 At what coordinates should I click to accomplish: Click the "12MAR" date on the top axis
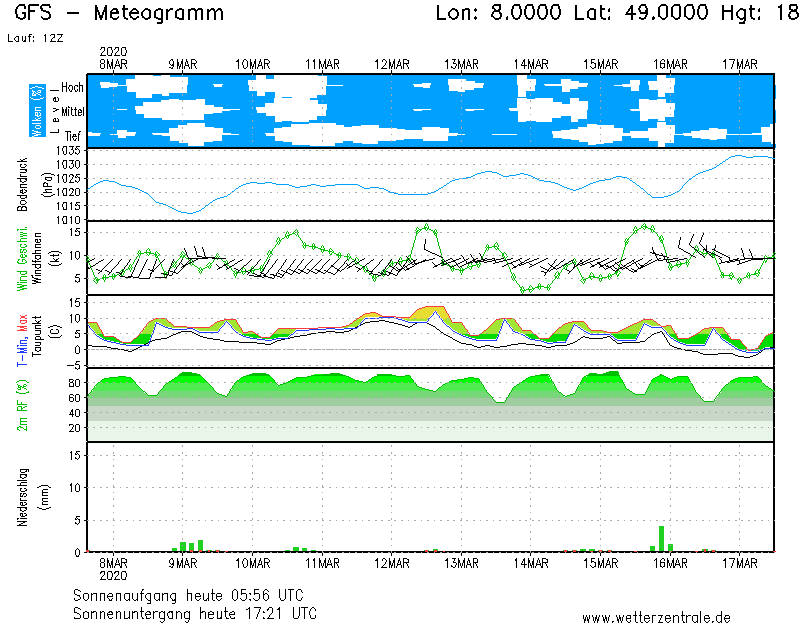[392, 65]
